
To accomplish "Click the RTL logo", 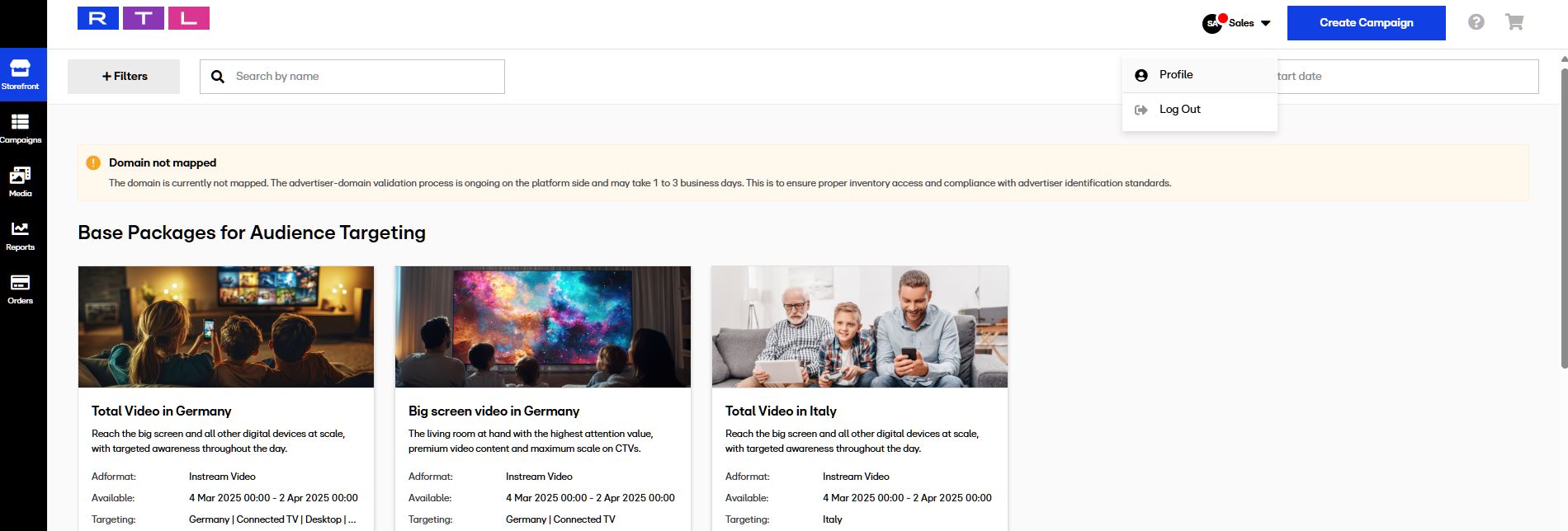I will [x=144, y=18].
